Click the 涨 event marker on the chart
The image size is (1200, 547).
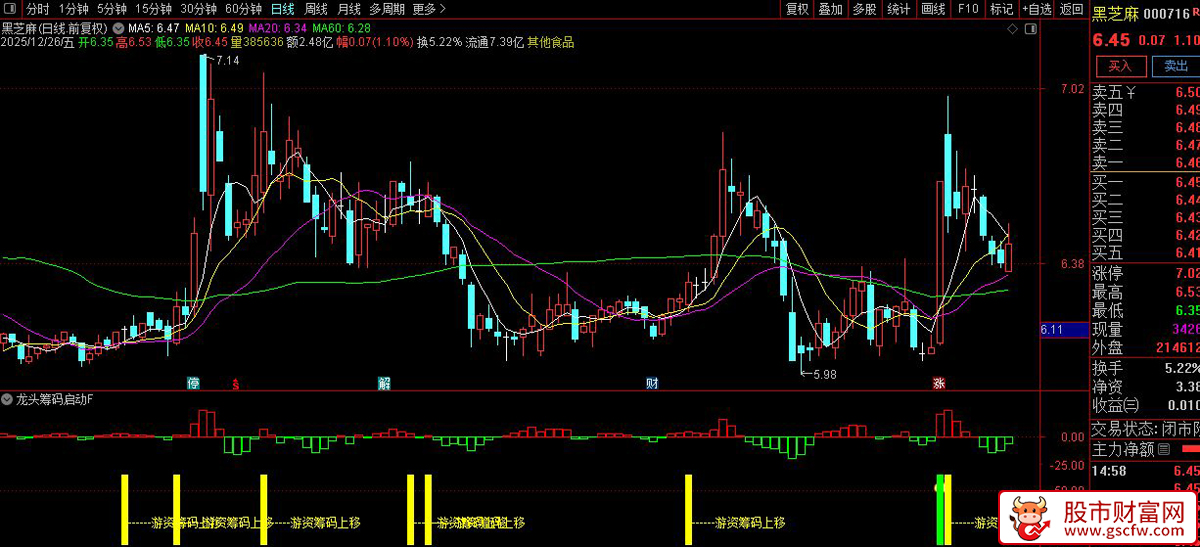(x=939, y=383)
